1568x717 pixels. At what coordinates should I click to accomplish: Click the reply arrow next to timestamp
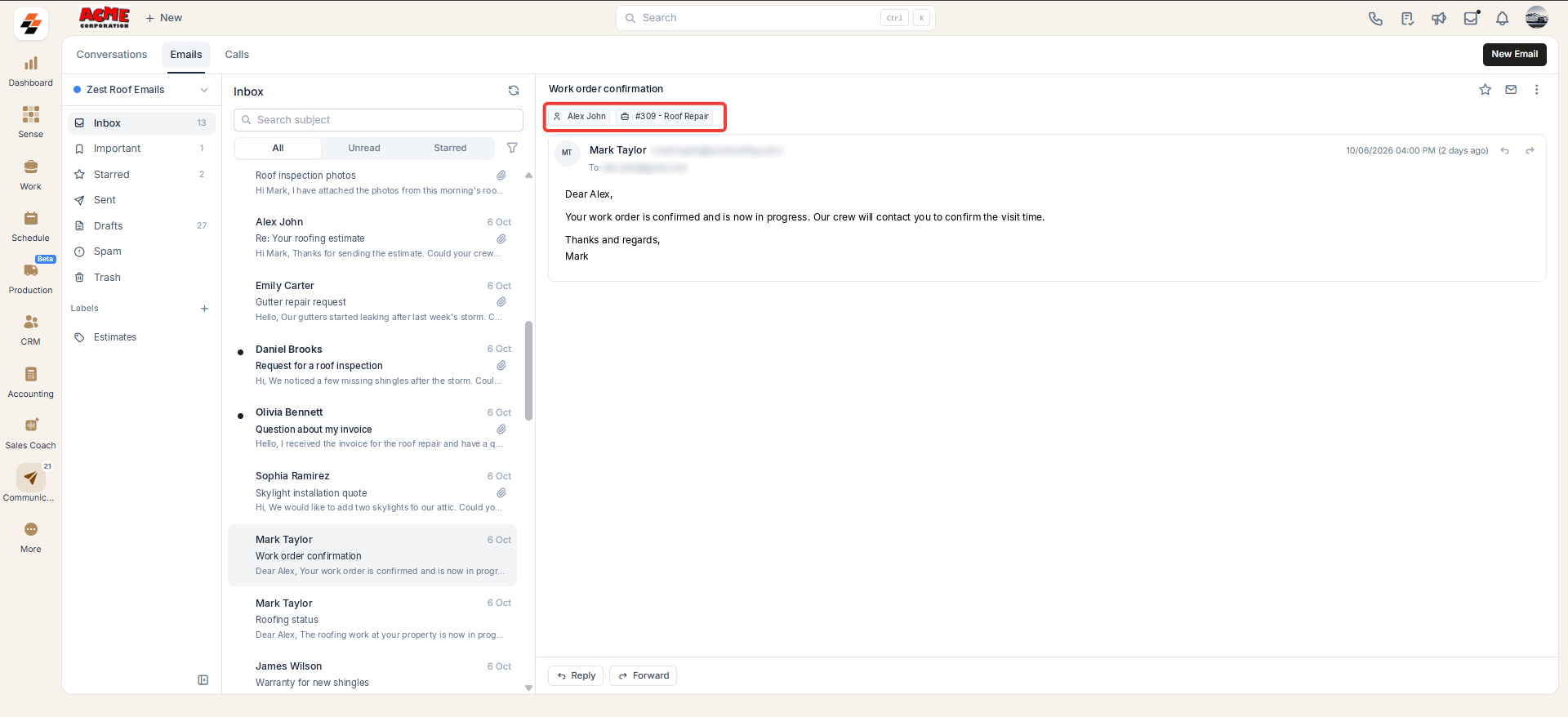tap(1504, 150)
